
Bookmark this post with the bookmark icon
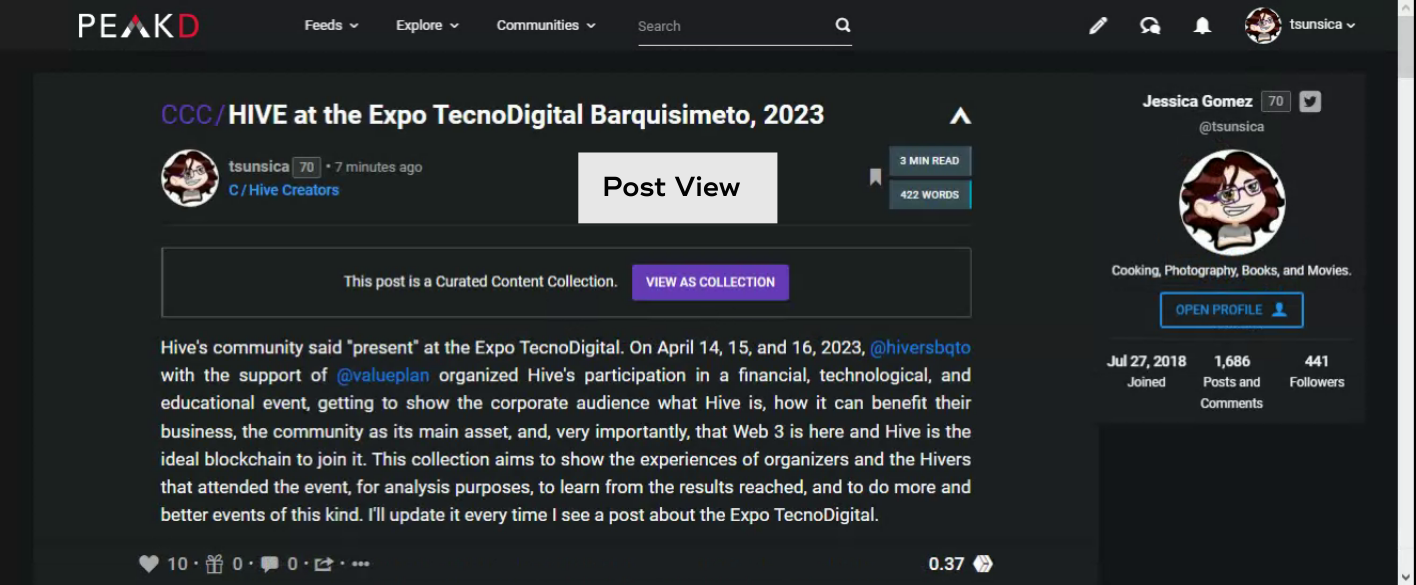point(875,177)
